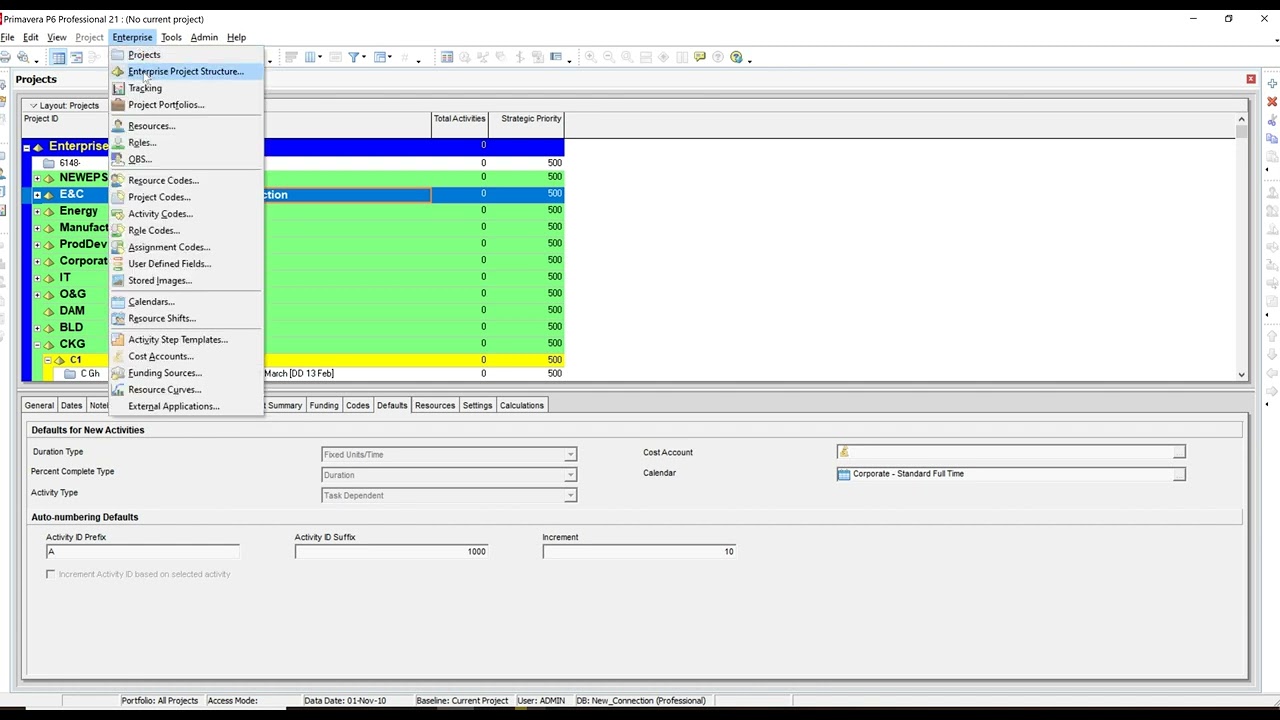Click the Print Preview toolbar icon

tap(22, 57)
